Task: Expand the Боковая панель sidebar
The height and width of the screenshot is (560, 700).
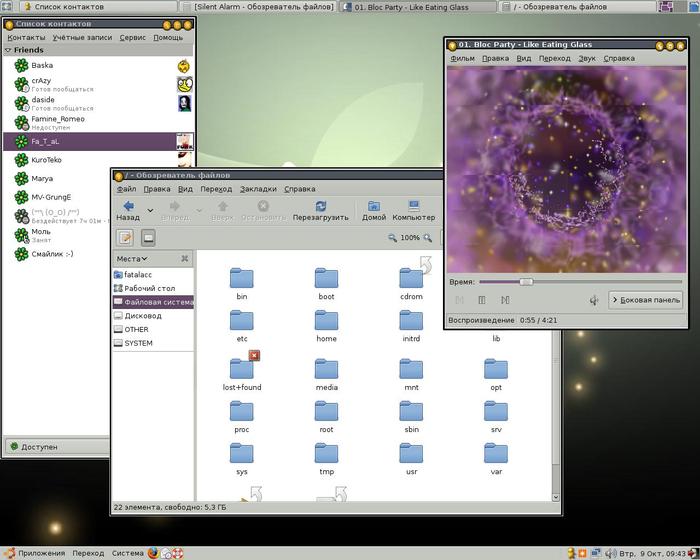Action: pos(646,300)
